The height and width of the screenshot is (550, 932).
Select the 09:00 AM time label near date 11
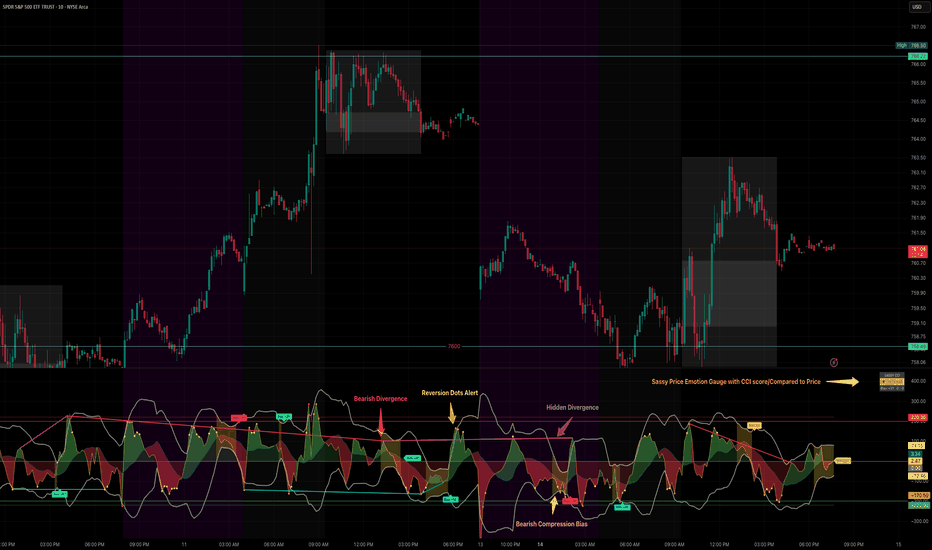coord(319,544)
